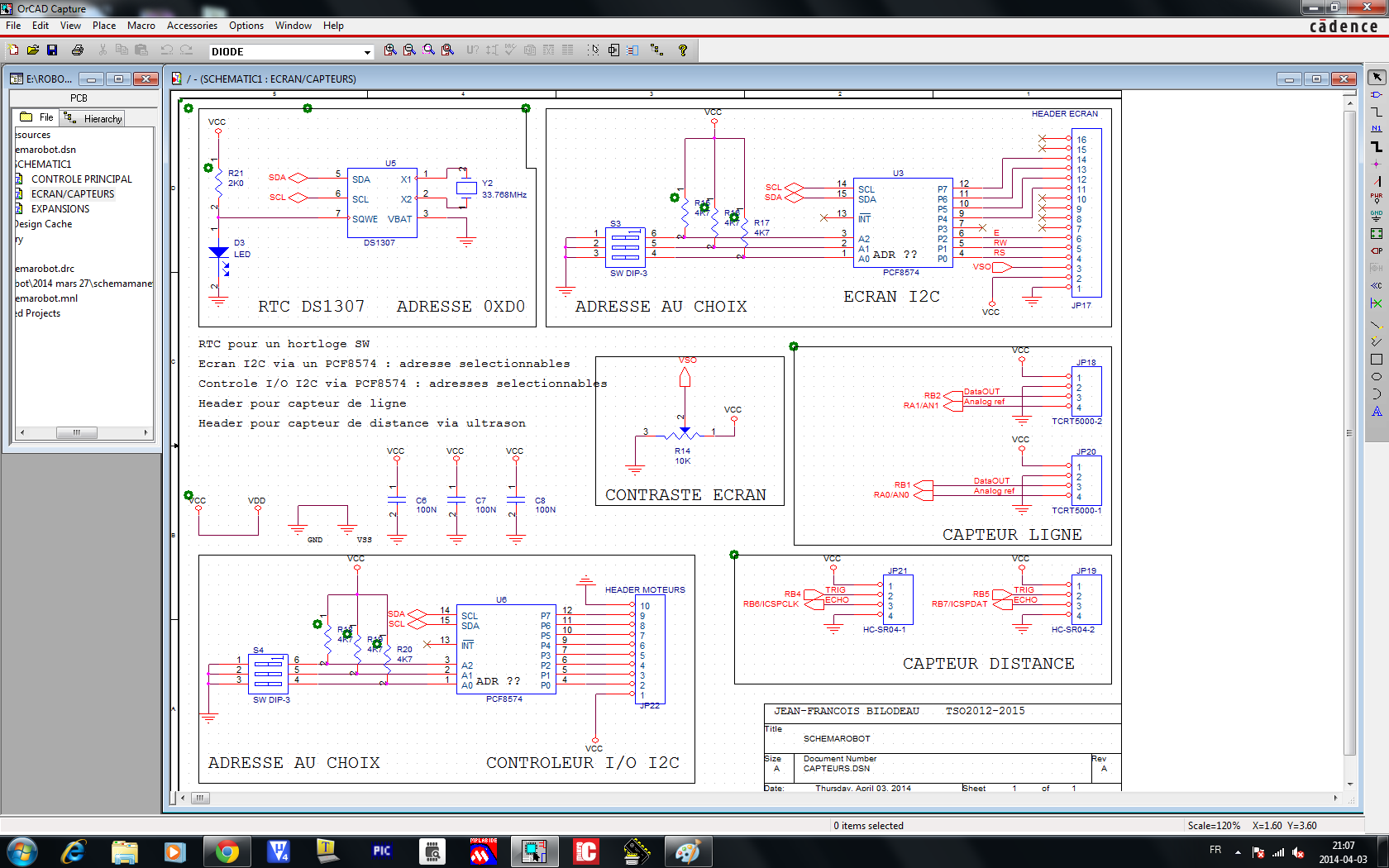Viewport: 1389px width, 868px height.
Task: Open the Options menu
Action: pos(246,26)
